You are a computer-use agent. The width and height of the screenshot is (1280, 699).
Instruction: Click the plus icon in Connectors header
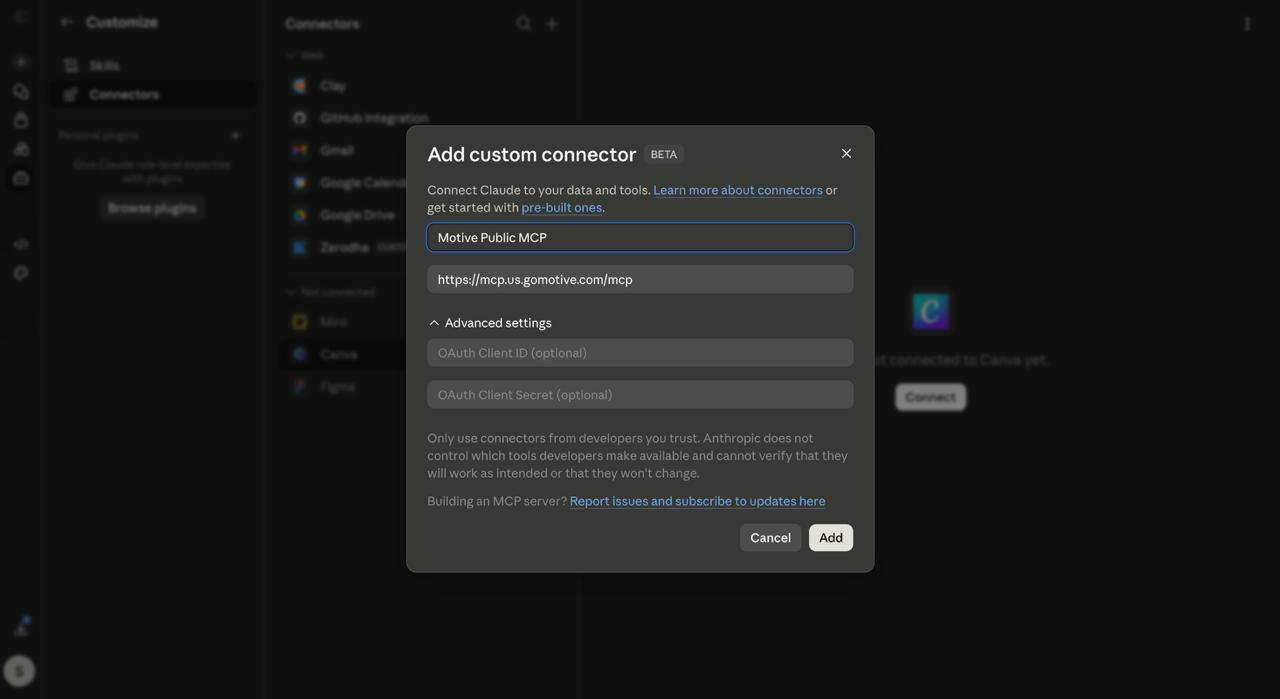coord(552,23)
